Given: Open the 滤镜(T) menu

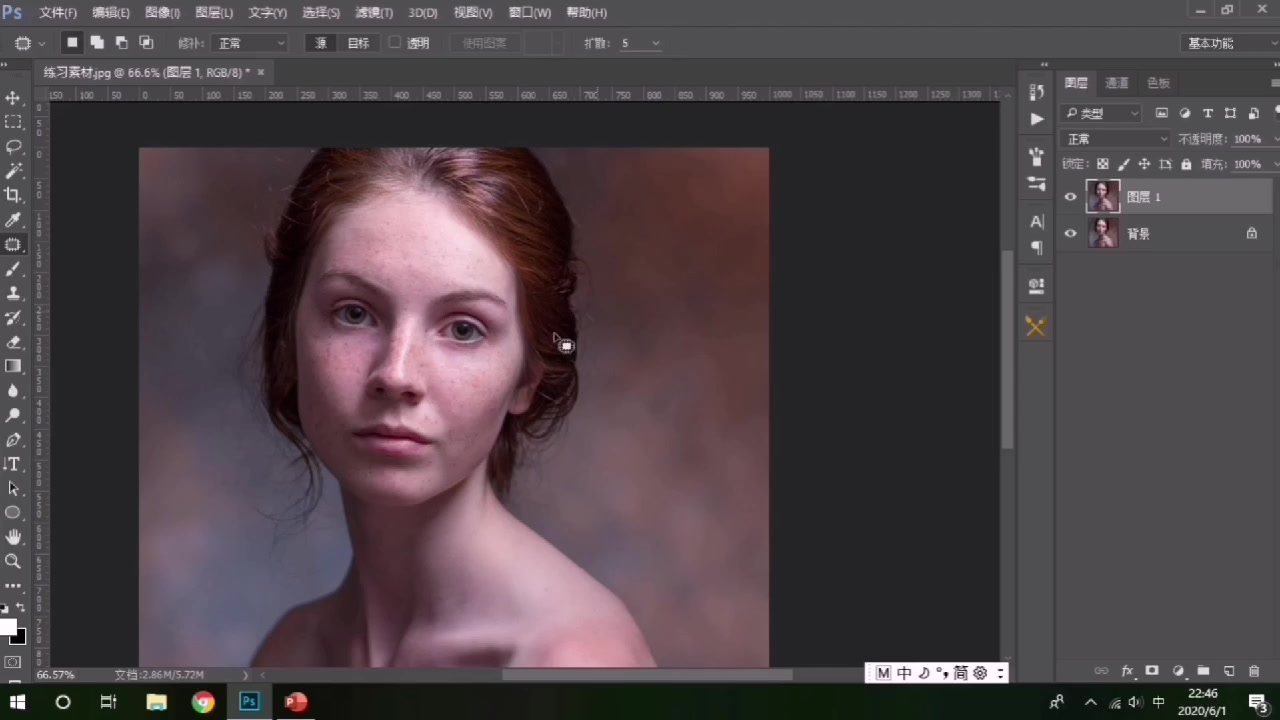Looking at the screenshot, I should [374, 13].
